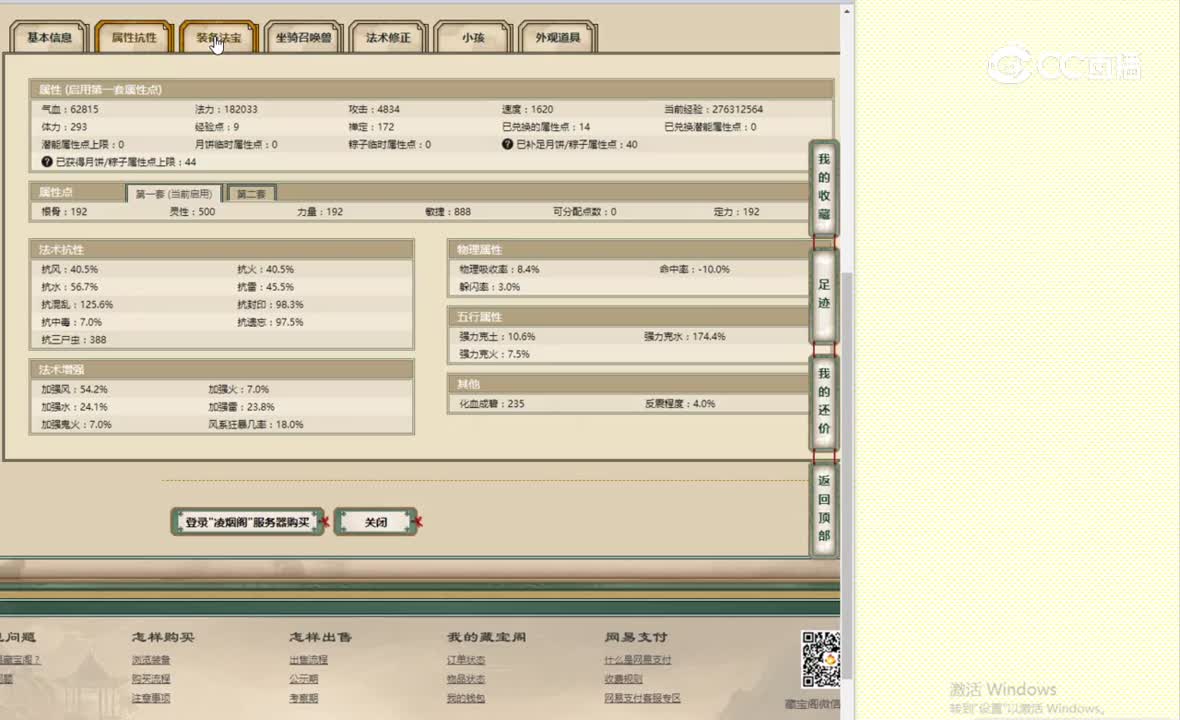
Task: Select the 气血：62815 value
Action: [x=70, y=109]
